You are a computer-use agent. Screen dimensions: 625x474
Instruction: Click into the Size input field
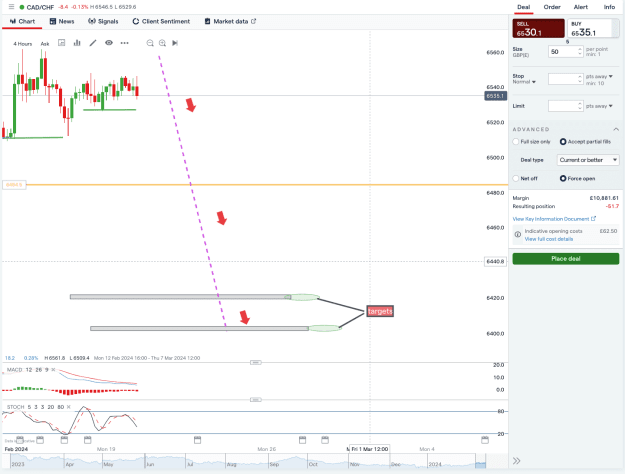[562, 51]
